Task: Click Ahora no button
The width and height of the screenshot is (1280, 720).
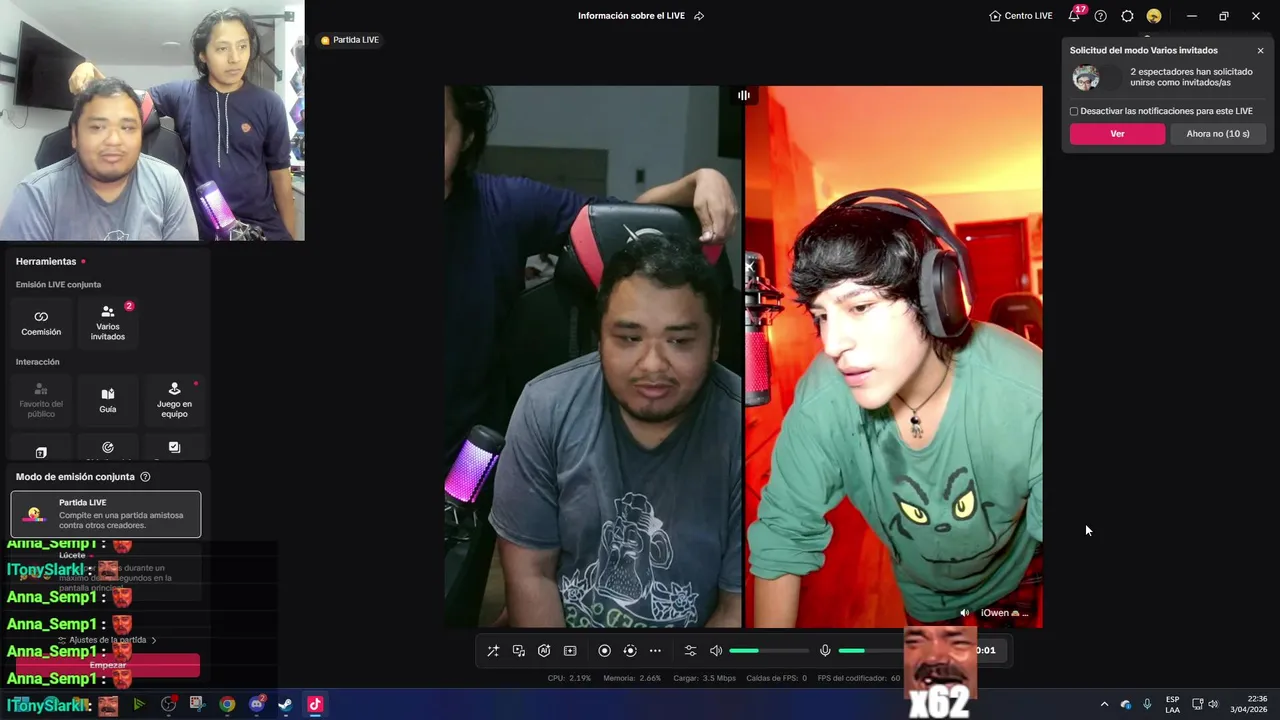Action: tap(1218, 134)
